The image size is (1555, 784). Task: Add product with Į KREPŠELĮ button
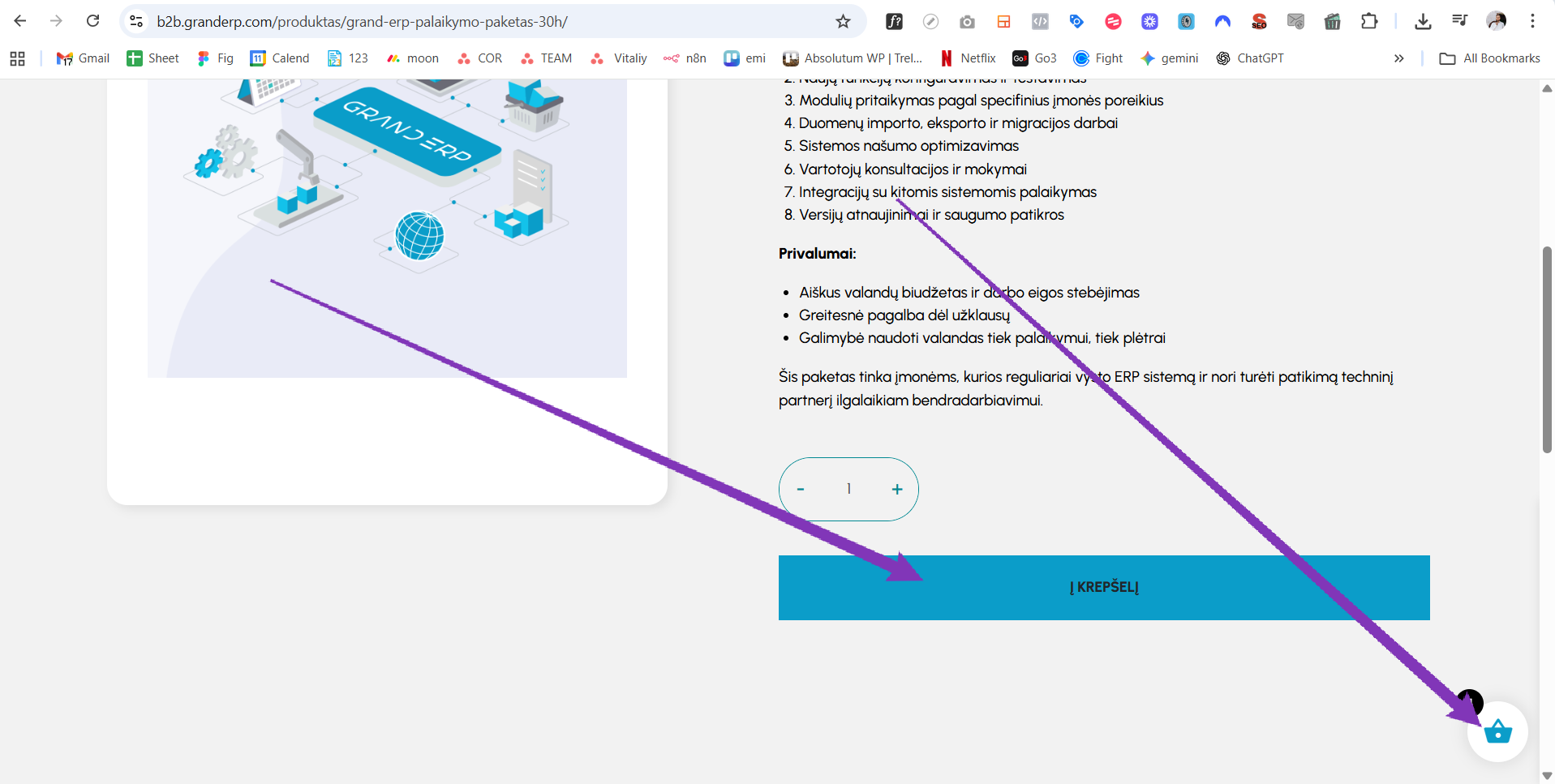coord(1103,587)
